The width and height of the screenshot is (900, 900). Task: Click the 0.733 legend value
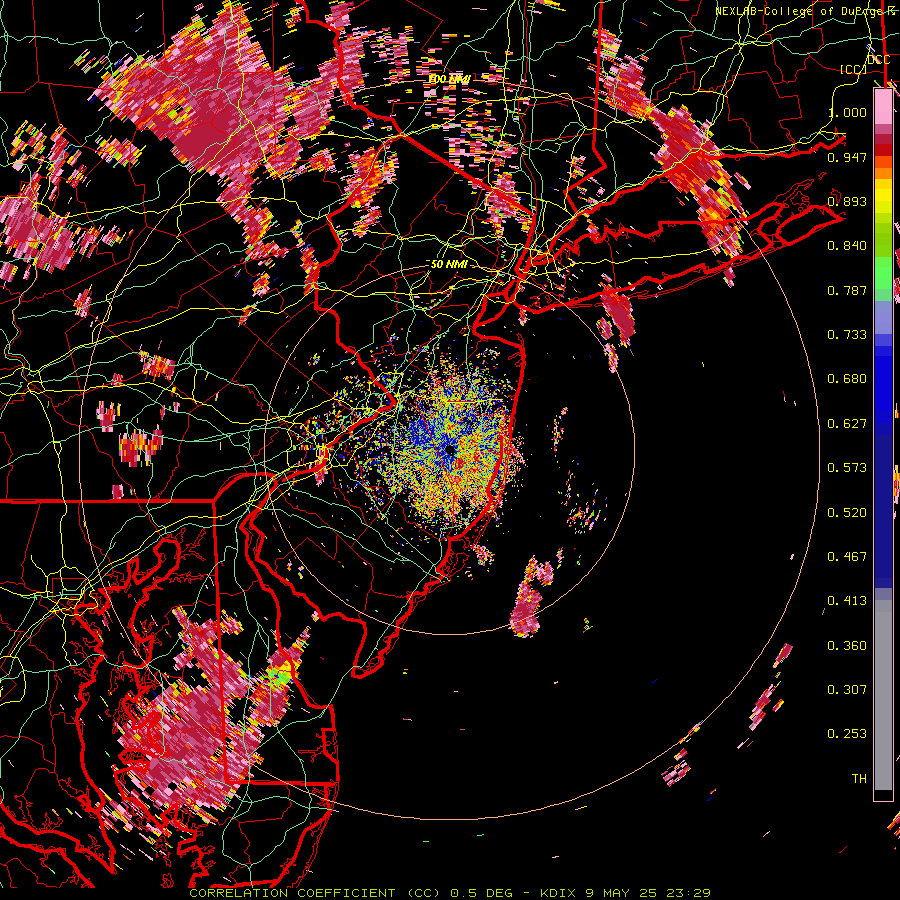[x=847, y=334]
